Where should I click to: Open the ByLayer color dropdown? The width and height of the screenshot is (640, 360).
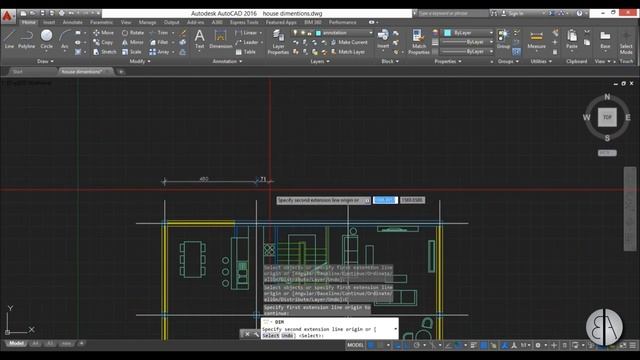[x=468, y=33]
